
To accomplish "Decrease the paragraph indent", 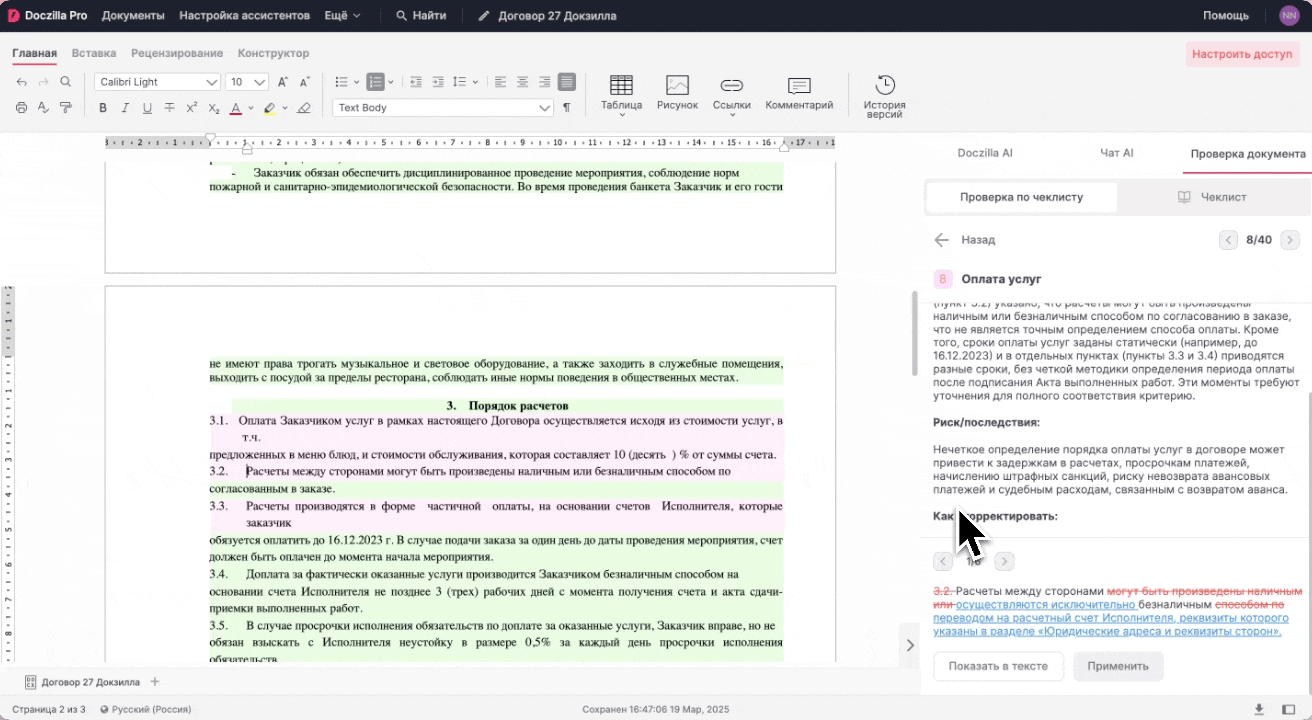I will point(416,82).
